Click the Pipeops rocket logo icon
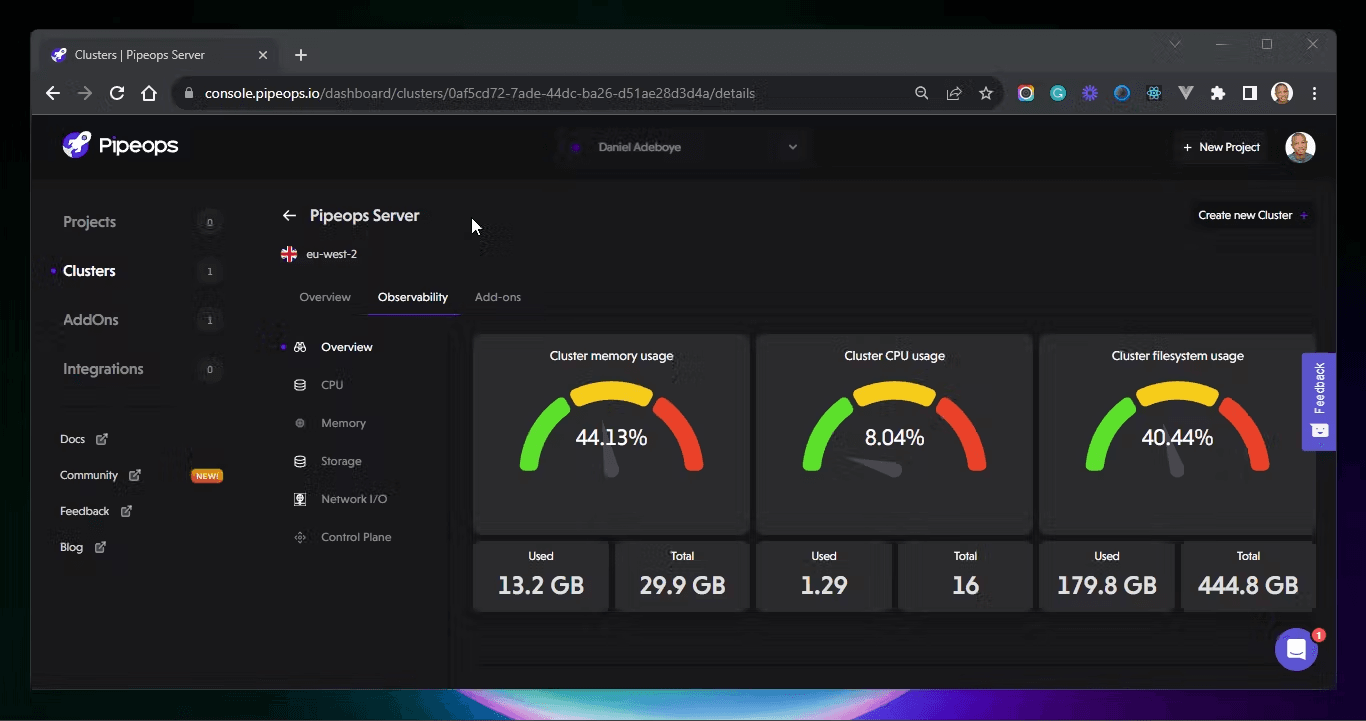The image size is (1366, 721). click(77, 145)
